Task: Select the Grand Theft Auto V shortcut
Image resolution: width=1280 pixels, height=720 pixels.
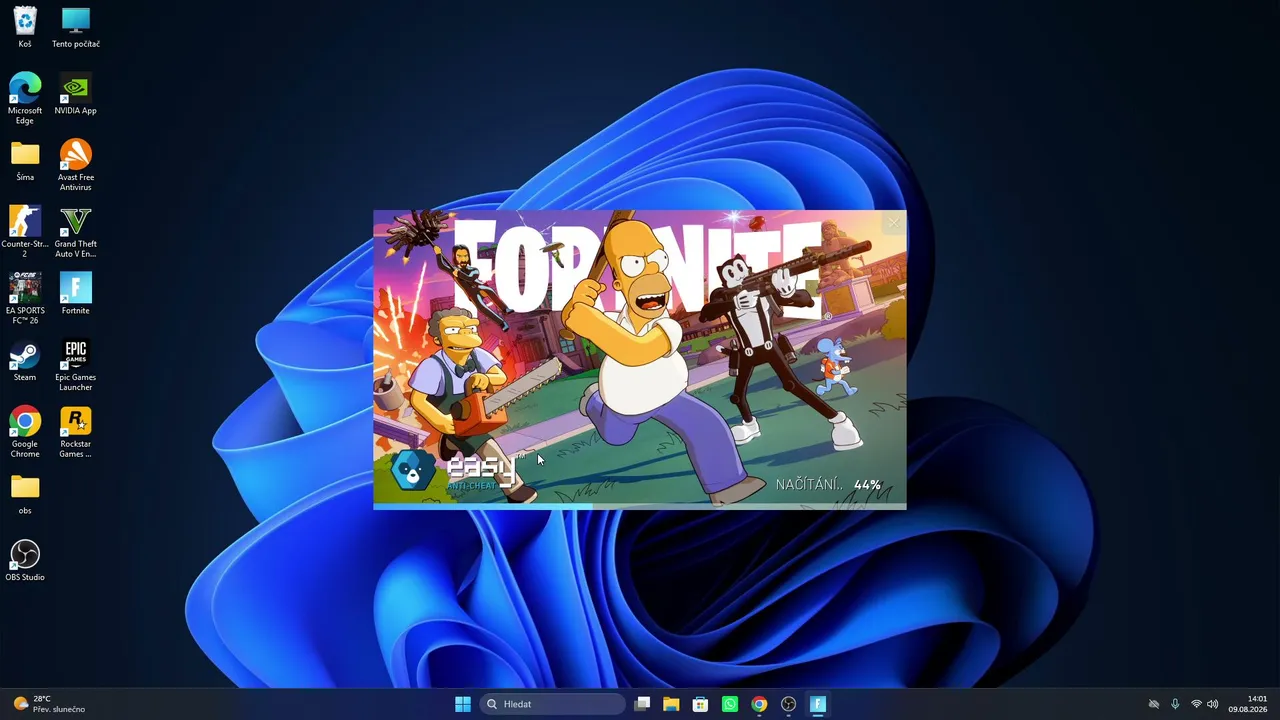Action: [76, 232]
